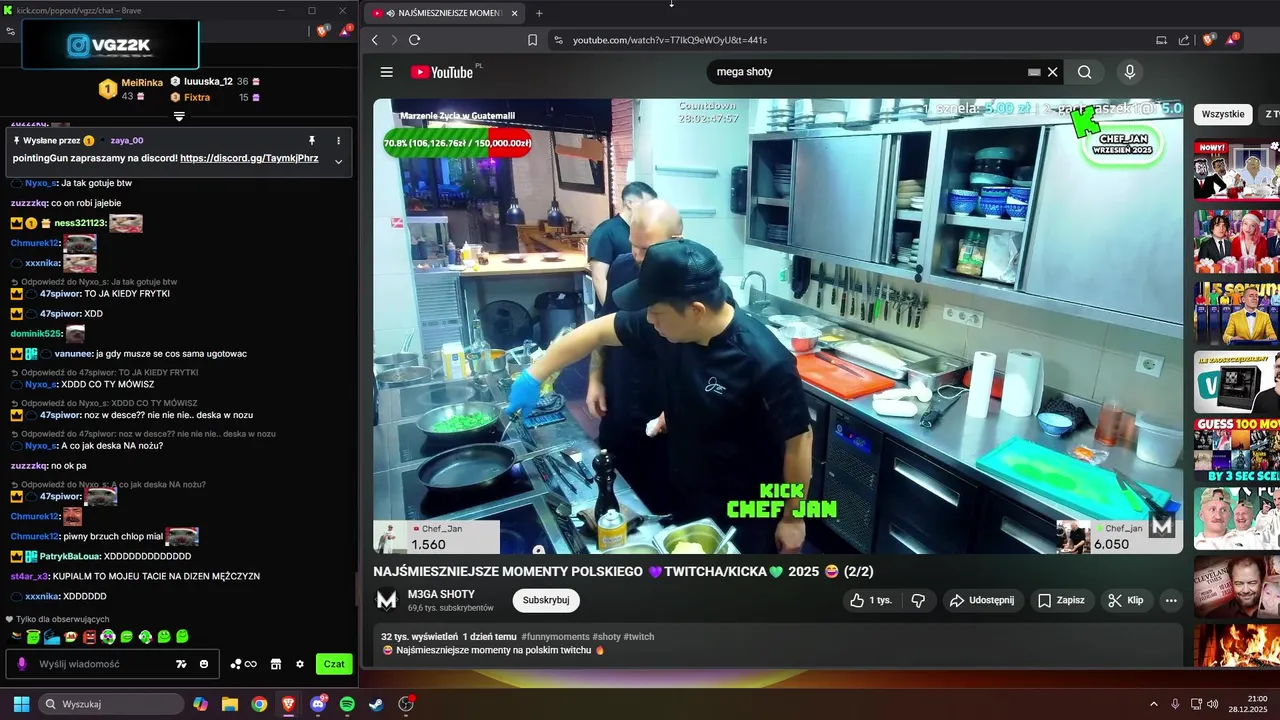Click the YouTube address bar URL
Screen dimensions: 1280x720
[x=670, y=40]
